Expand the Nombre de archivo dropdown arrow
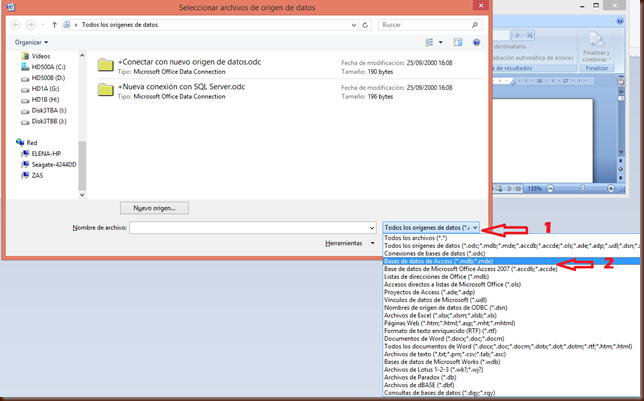This screenshot has height=401, width=644. coord(371,228)
